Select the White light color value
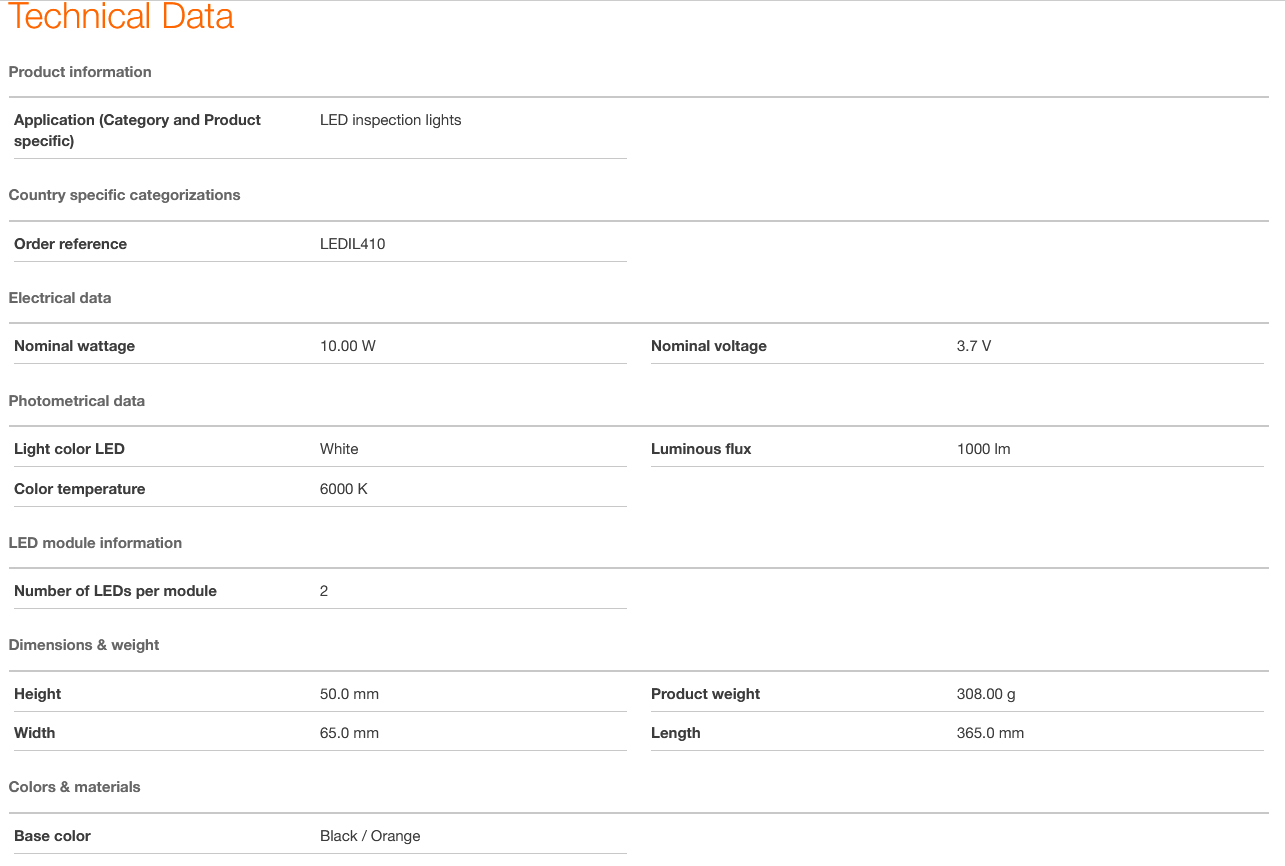Viewport: 1285px width, 866px height. tap(339, 449)
